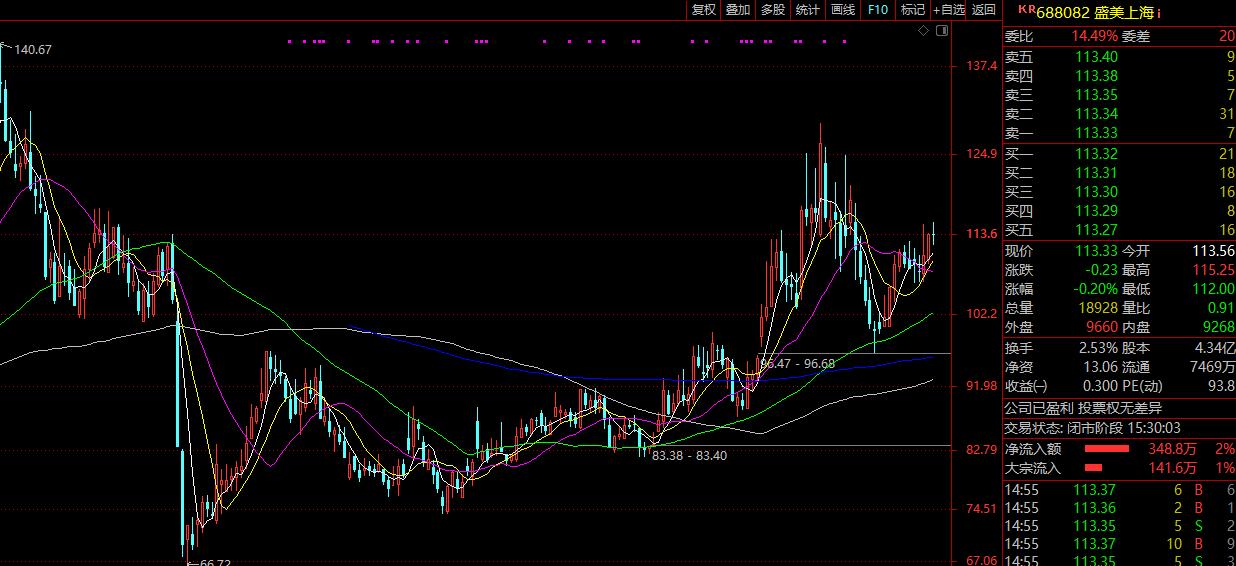Select the 画线 drawing tool
Image resolution: width=1236 pixels, height=566 pixels.
(x=843, y=10)
